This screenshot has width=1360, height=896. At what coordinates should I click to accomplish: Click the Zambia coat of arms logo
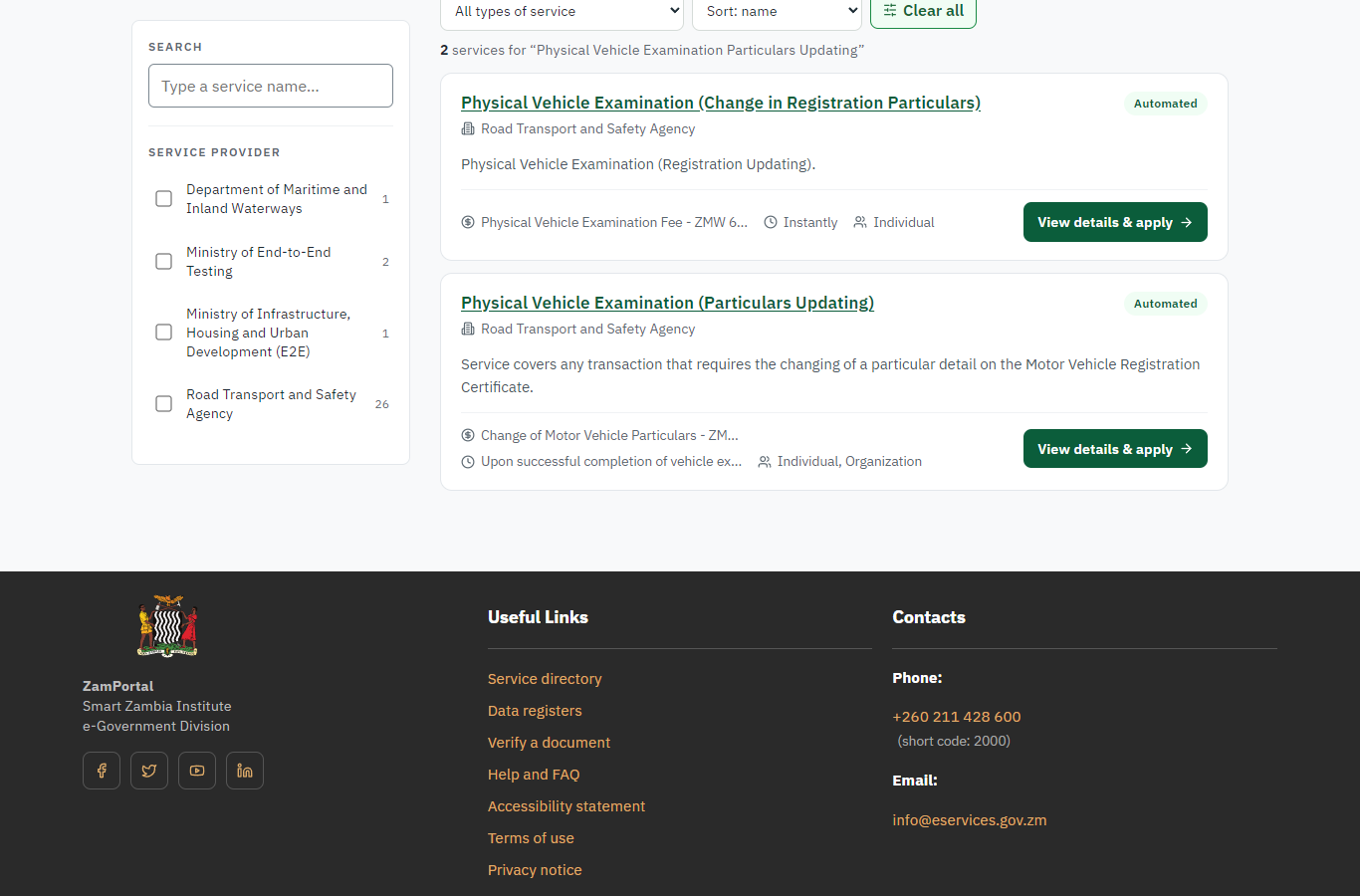(x=167, y=626)
